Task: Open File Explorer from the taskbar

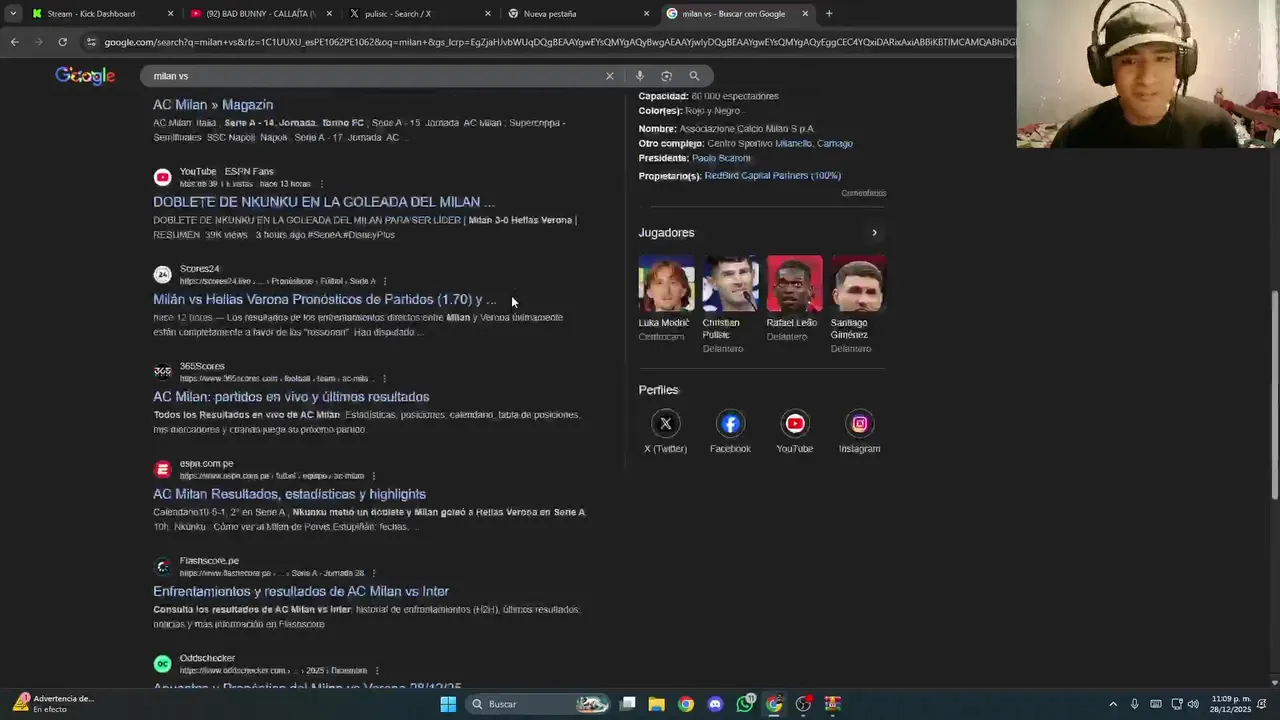Action: 656,704
